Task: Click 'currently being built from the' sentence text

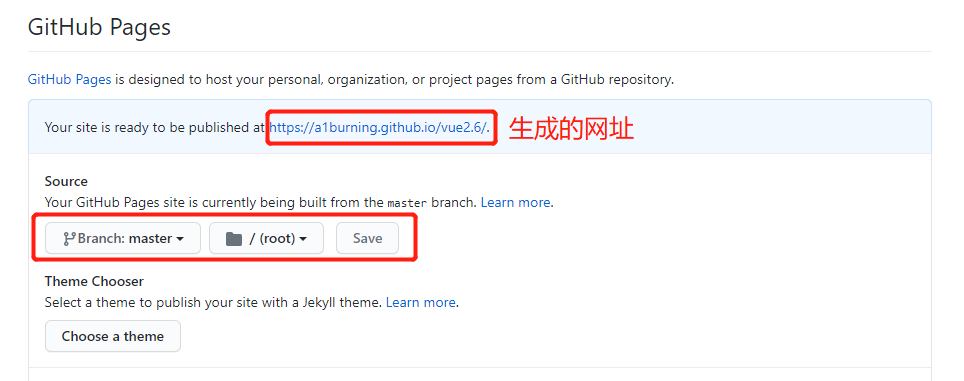Action: [x=288, y=202]
